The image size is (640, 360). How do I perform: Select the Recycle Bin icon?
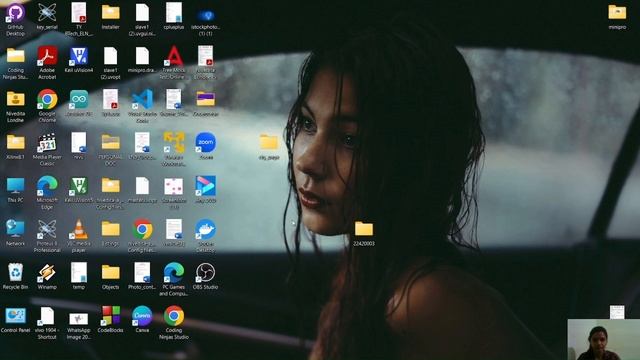click(16, 272)
